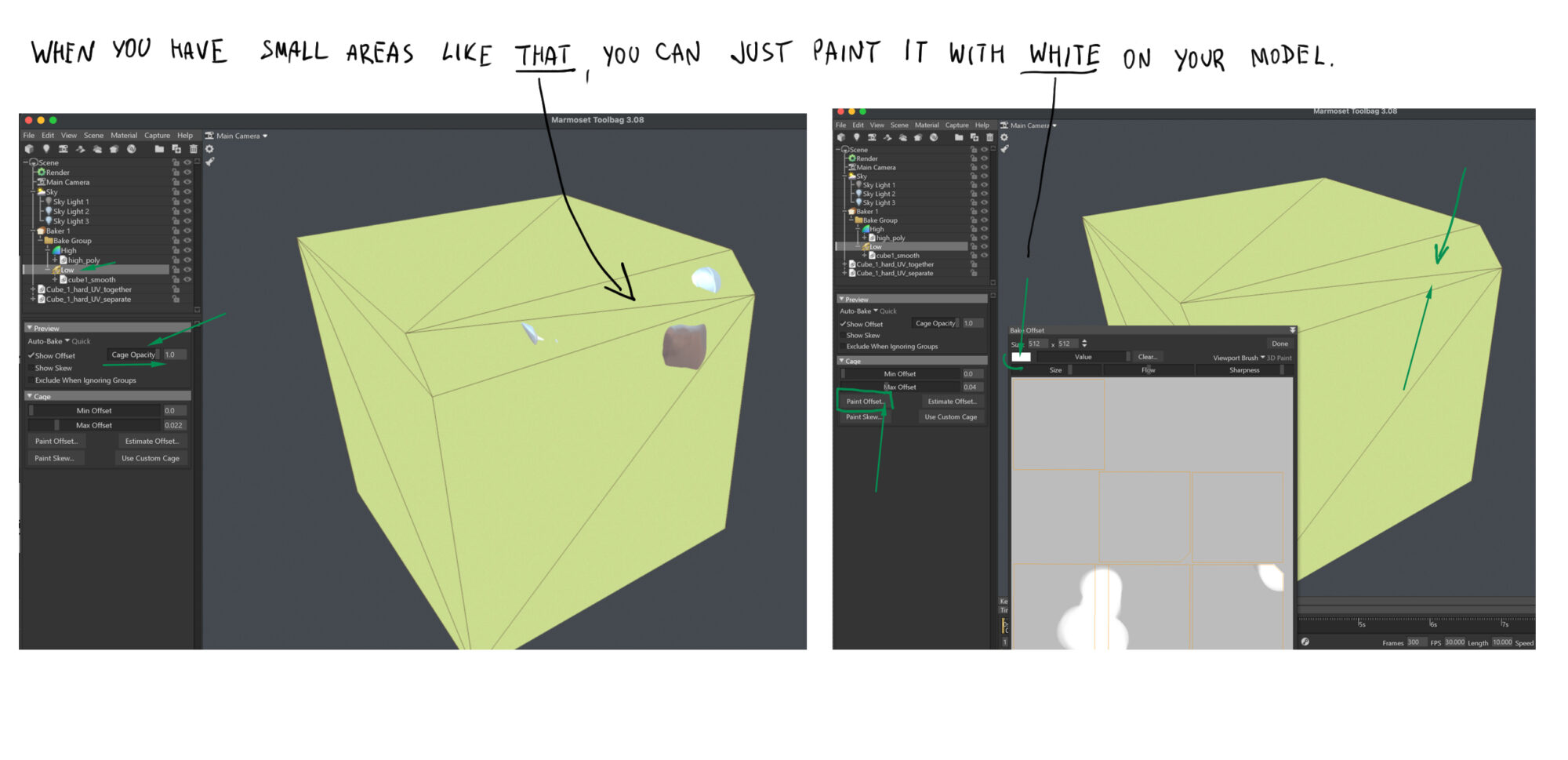Open Help menu in right window
This screenshot has width=1568, height=760.
tap(982, 125)
